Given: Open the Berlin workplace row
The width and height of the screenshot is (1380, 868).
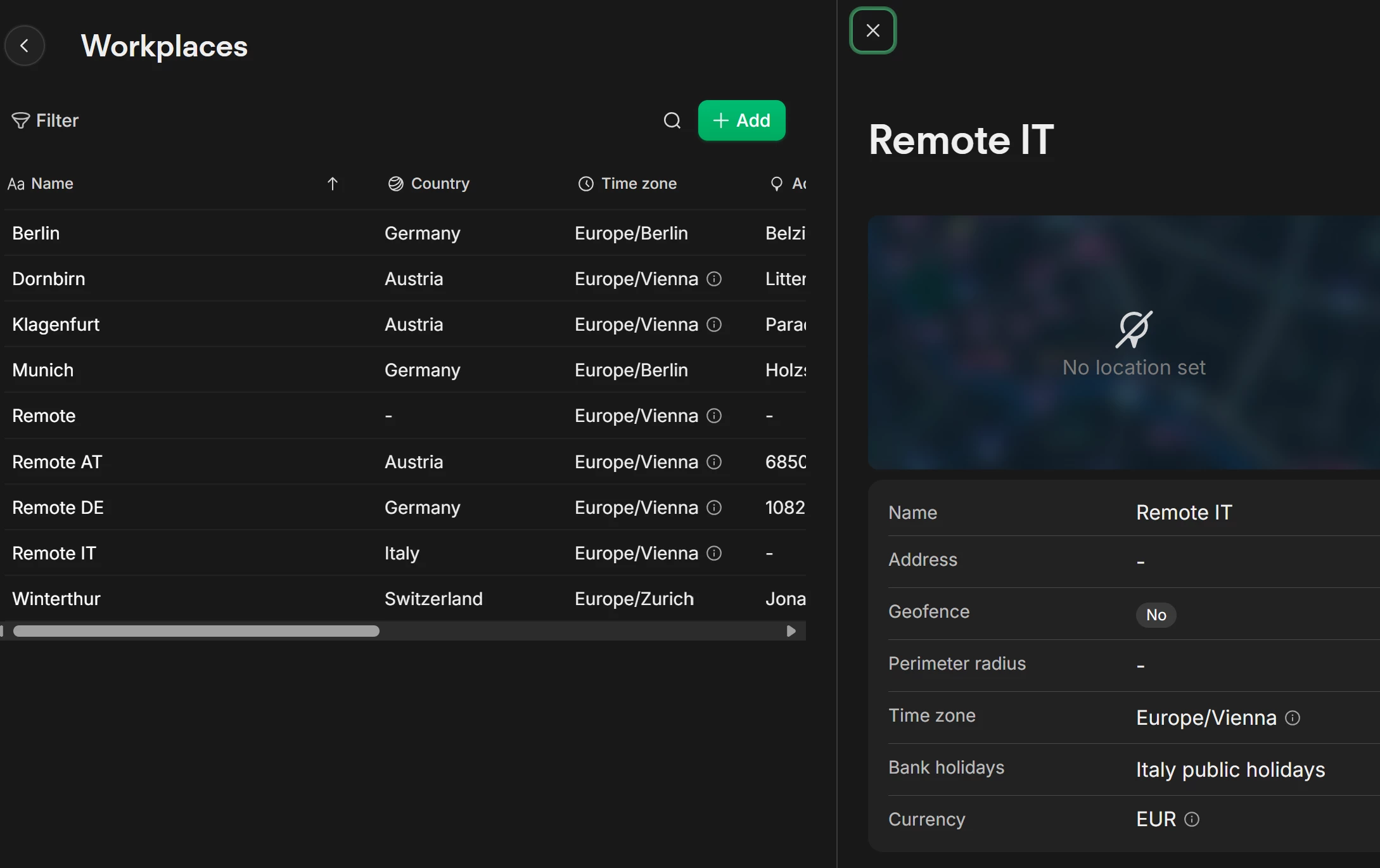Looking at the screenshot, I should (x=406, y=233).
